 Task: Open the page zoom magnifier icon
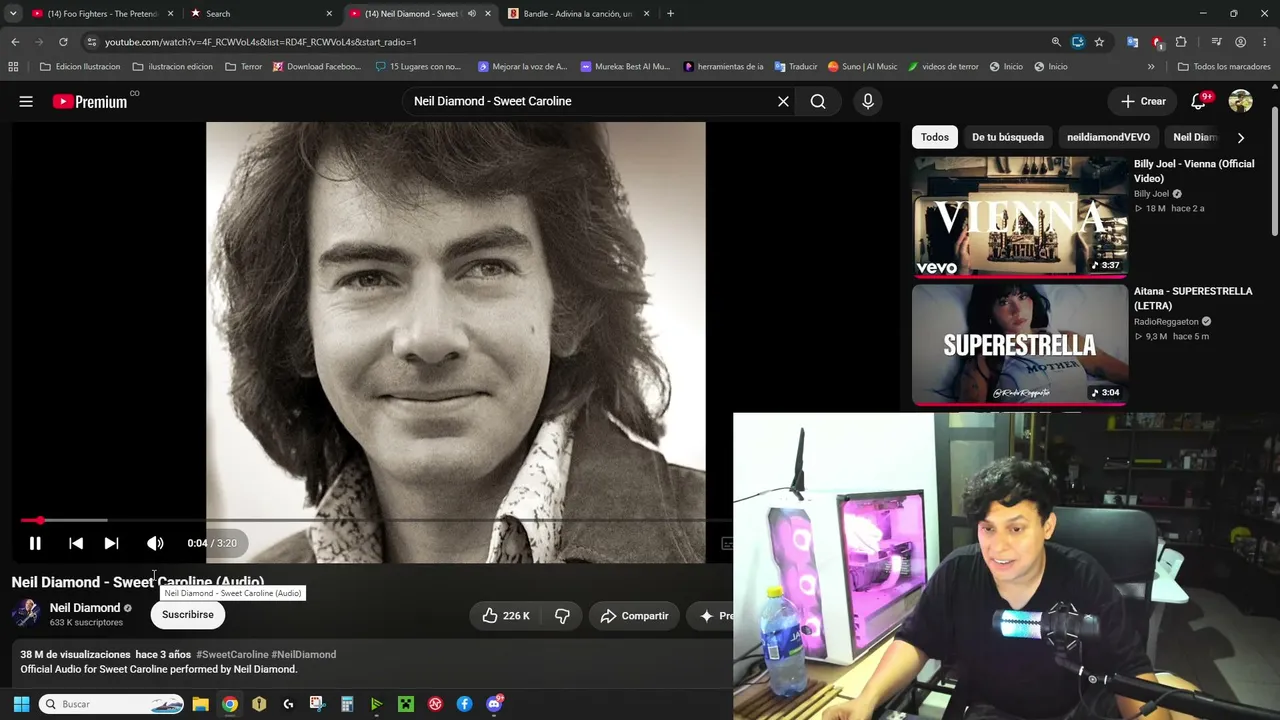1056,42
